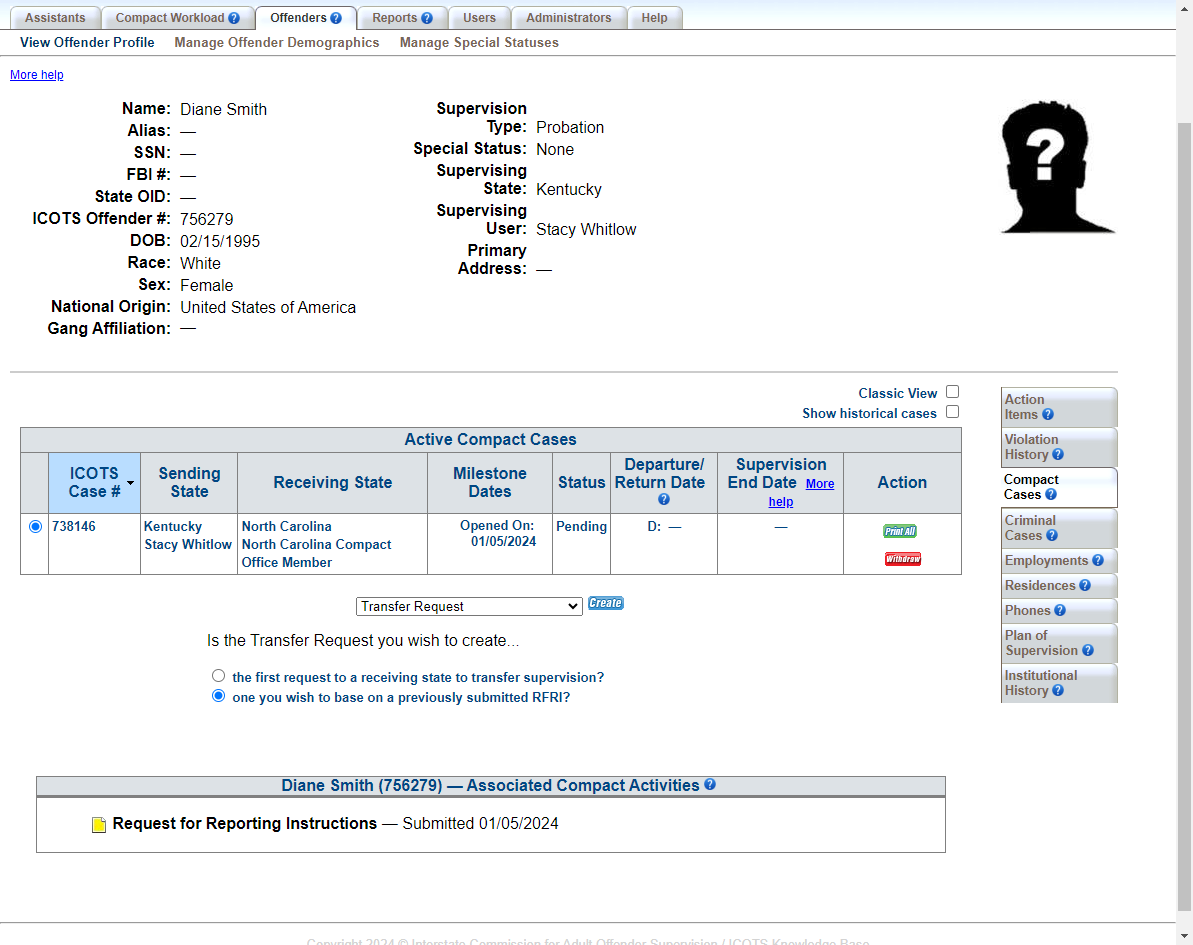Image resolution: width=1193 pixels, height=945 pixels.
Task: Click Request for Reporting Instructions activity
Action: 244,824
